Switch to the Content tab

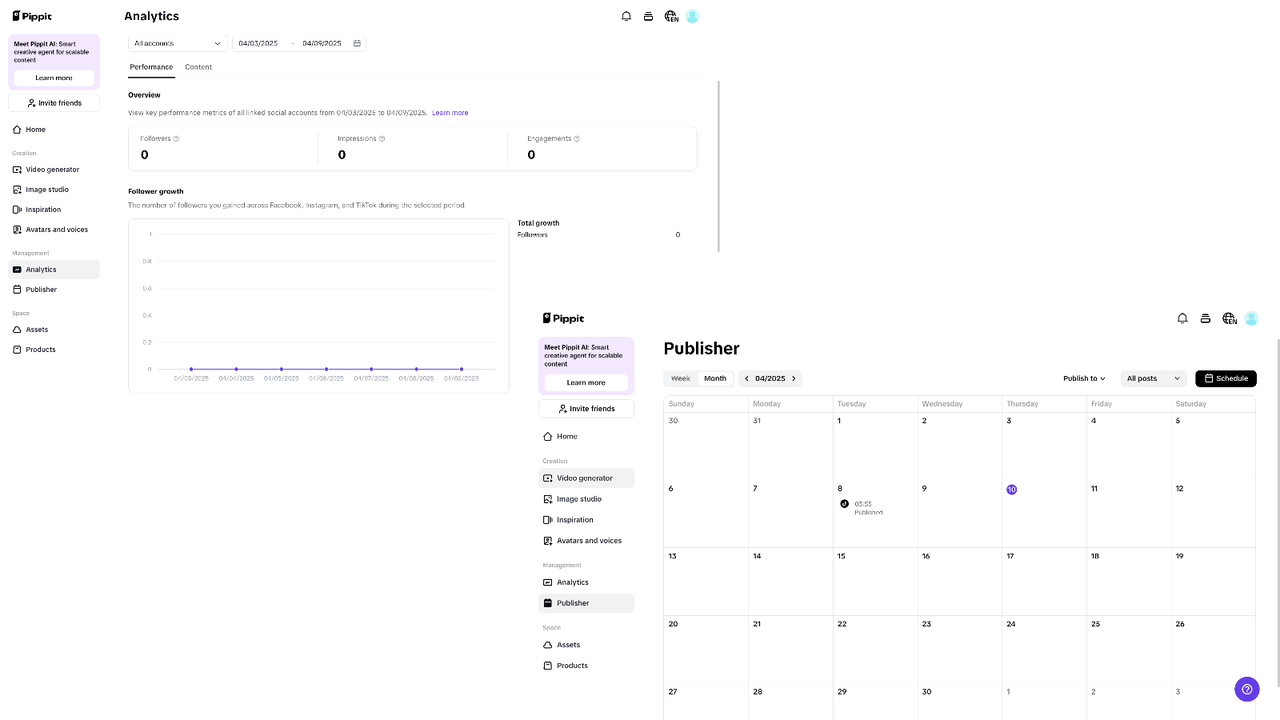click(198, 67)
